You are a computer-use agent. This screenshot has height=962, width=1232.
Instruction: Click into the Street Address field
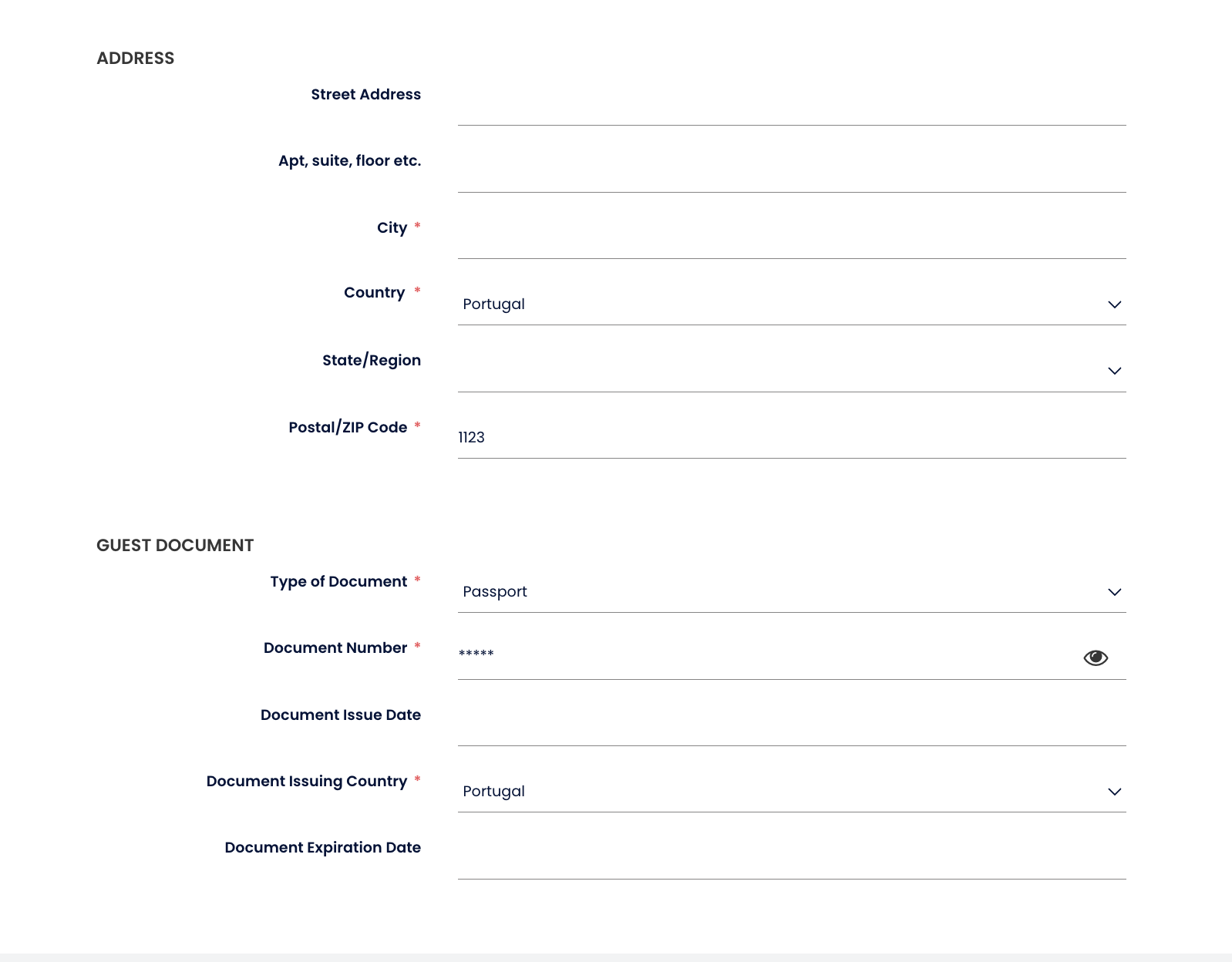(791, 105)
